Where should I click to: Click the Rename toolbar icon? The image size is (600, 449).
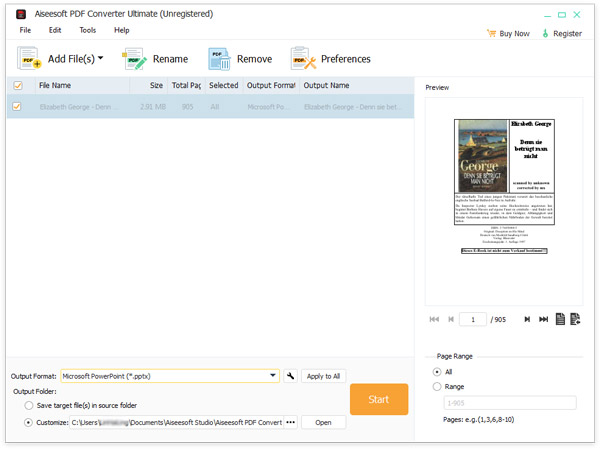click(x=134, y=60)
